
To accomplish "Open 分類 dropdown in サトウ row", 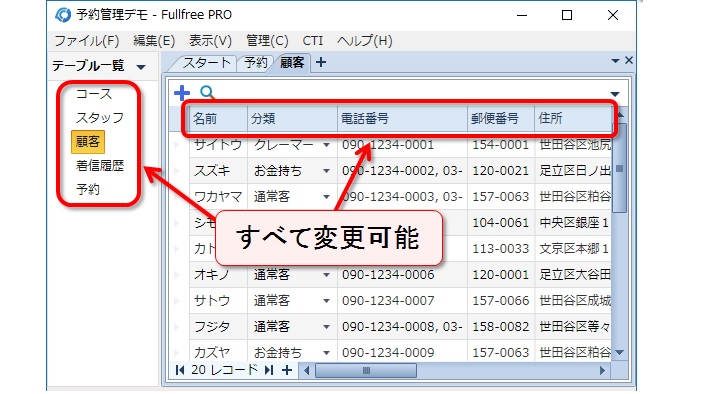I will click(x=326, y=301).
